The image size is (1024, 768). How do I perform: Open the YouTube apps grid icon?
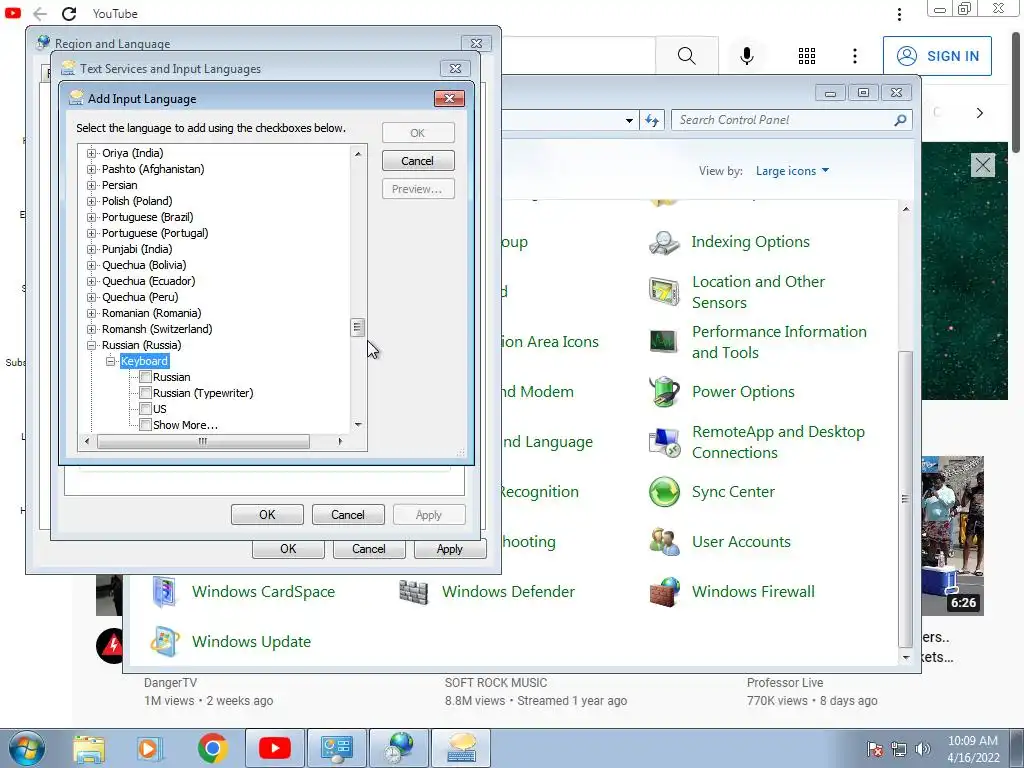coord(807,56)
